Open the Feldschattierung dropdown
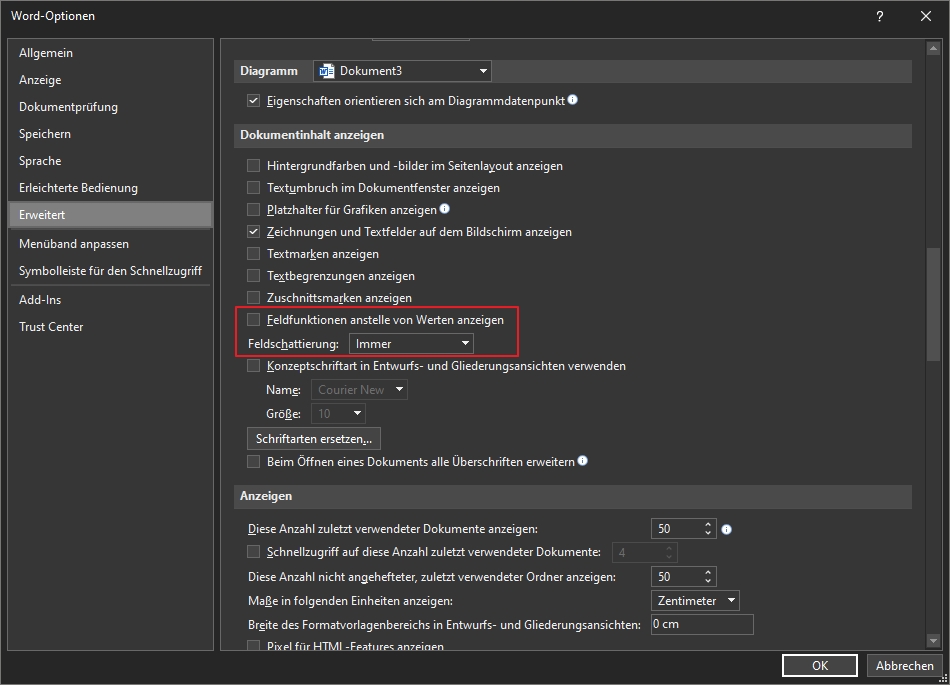This screenshot has height=685, width=950. pyautogui.click(x=411, y=343)
